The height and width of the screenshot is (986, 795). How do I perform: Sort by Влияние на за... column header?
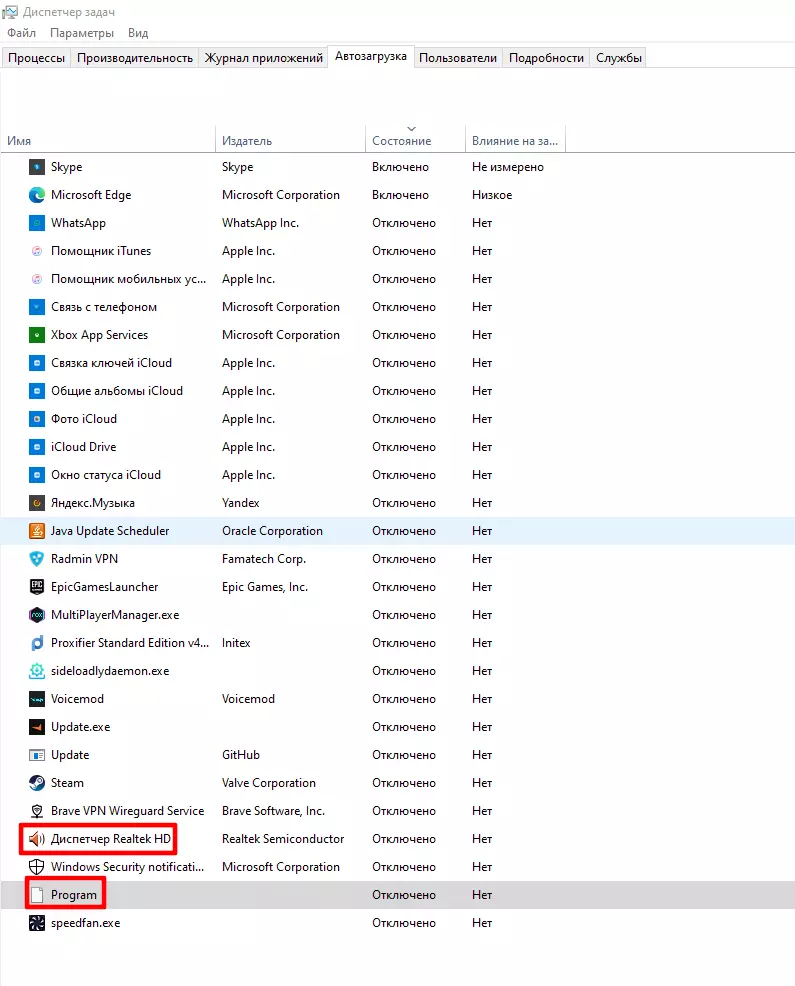[515, 141]
